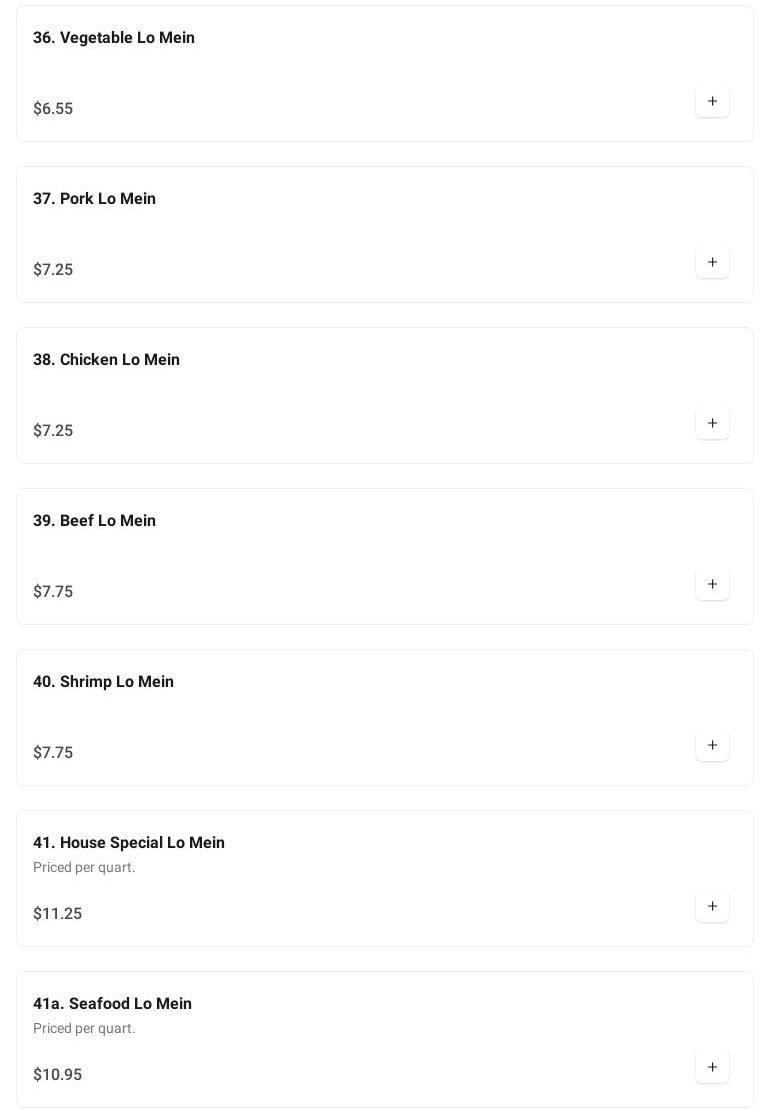Click the $10.95 Seafood Lo Mein price
This screenshot has height=1109, width=770.
[x=57, y=1075]
